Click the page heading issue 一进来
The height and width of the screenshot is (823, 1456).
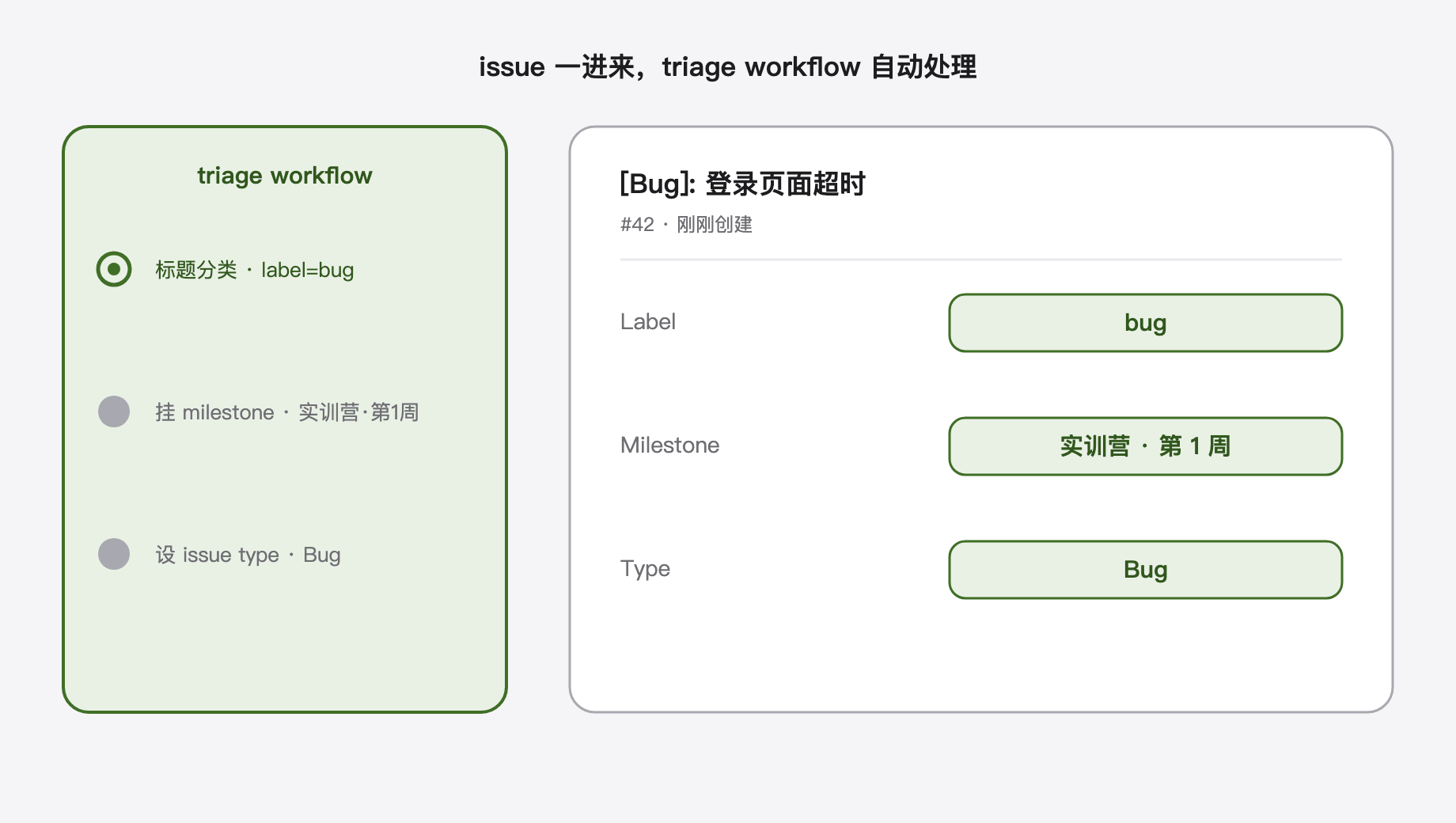pyautogui.click(x=728, y=67)
